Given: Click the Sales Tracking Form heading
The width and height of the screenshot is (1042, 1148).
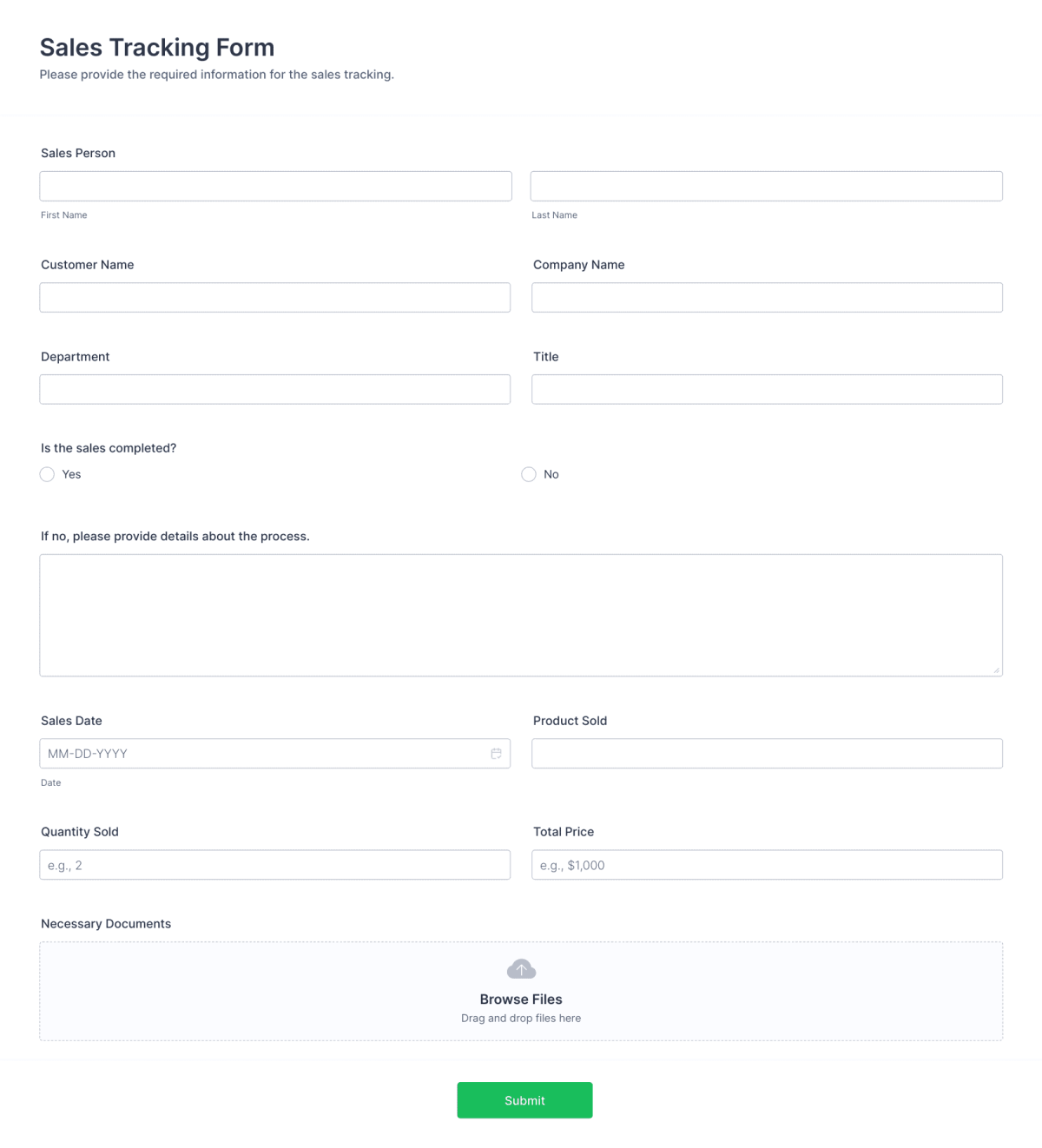Looking at the screenshot, I should point(157,48).
